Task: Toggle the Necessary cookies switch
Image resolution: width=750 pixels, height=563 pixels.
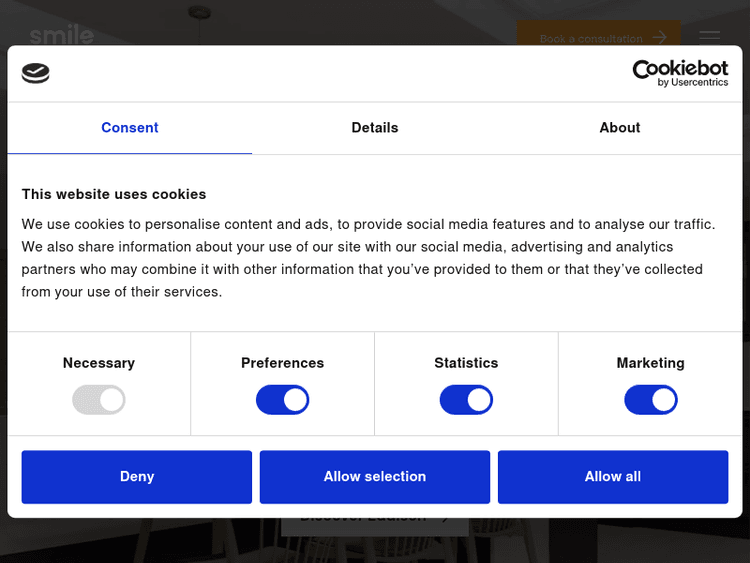Action: [99, 400]
